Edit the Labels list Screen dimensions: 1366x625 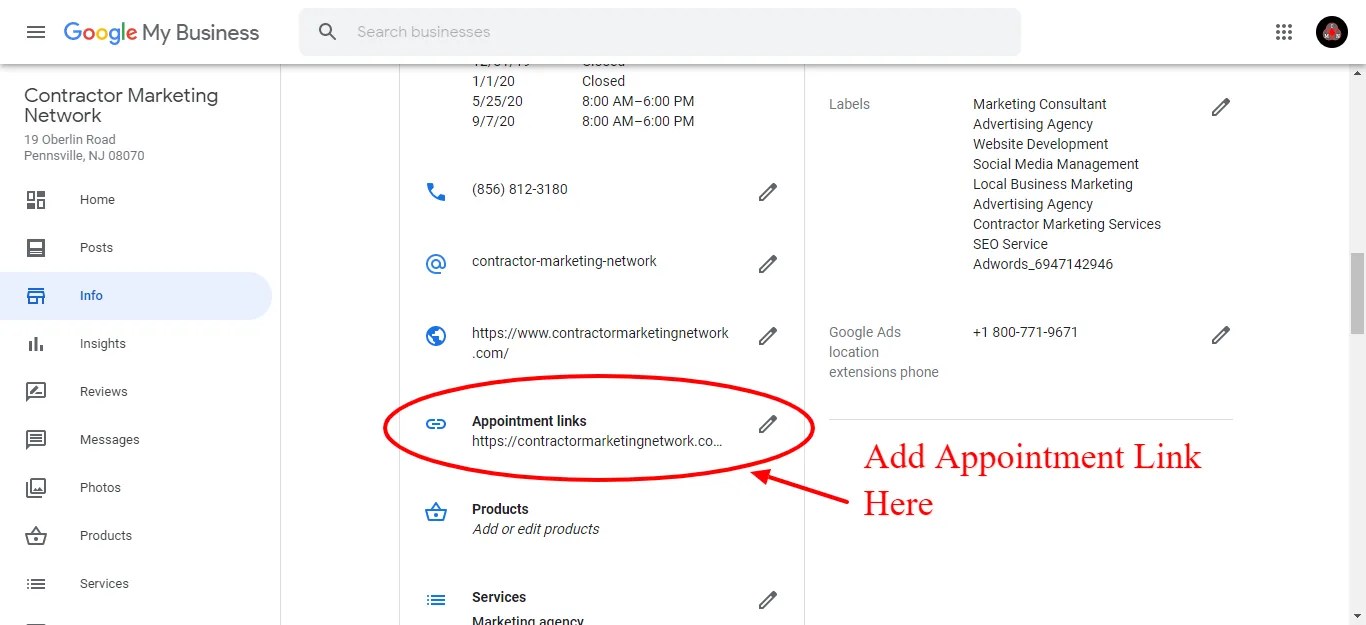1221,107
